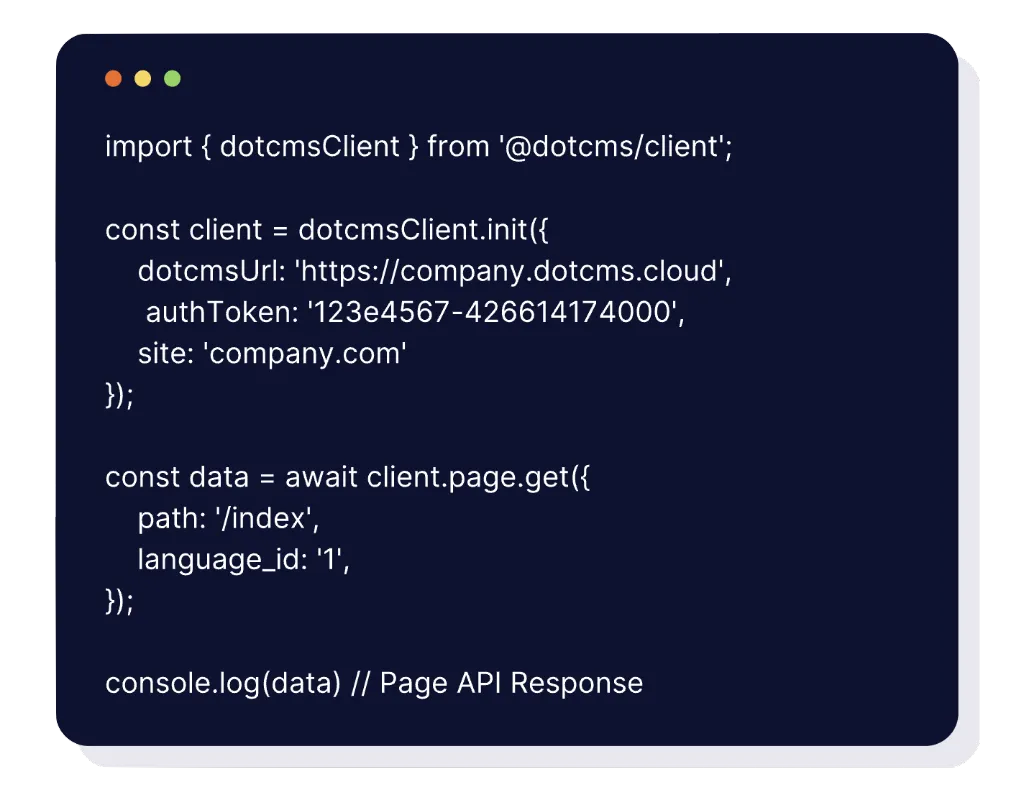Click the 'dotcmsClient.init({' call

point(423,230)
